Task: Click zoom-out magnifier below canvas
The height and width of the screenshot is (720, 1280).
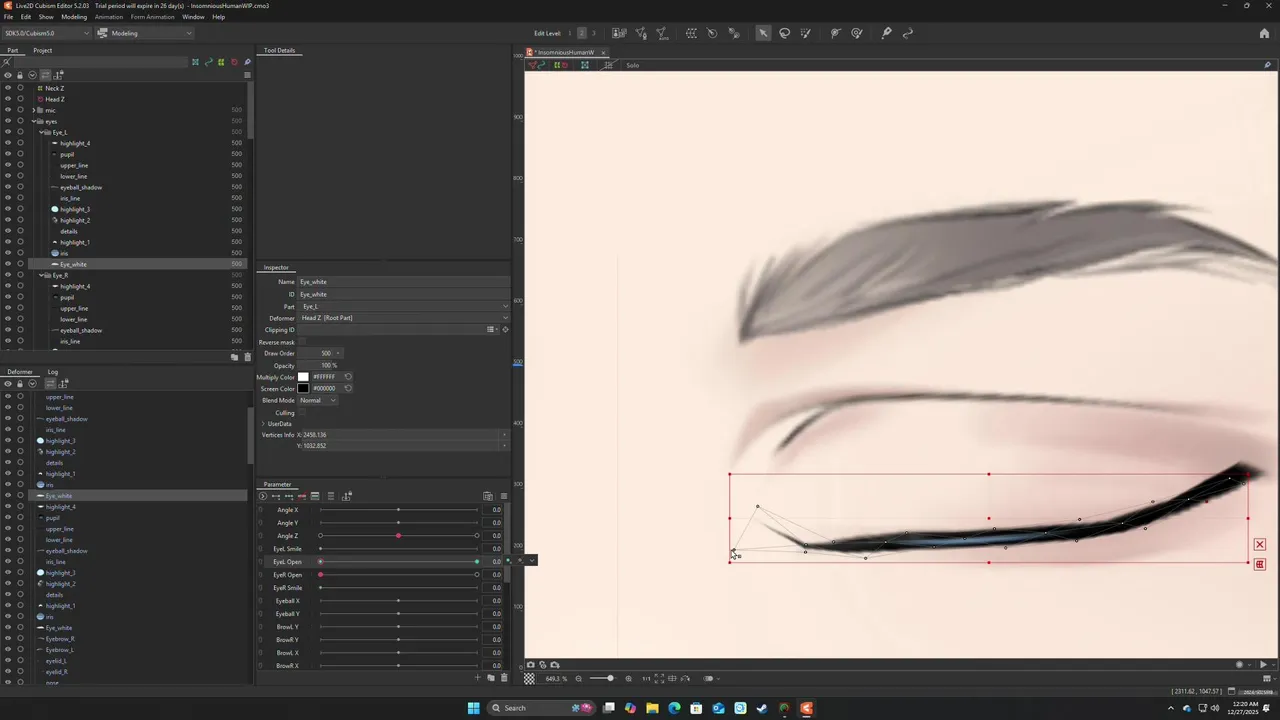Action: click(x=578, y=678)
